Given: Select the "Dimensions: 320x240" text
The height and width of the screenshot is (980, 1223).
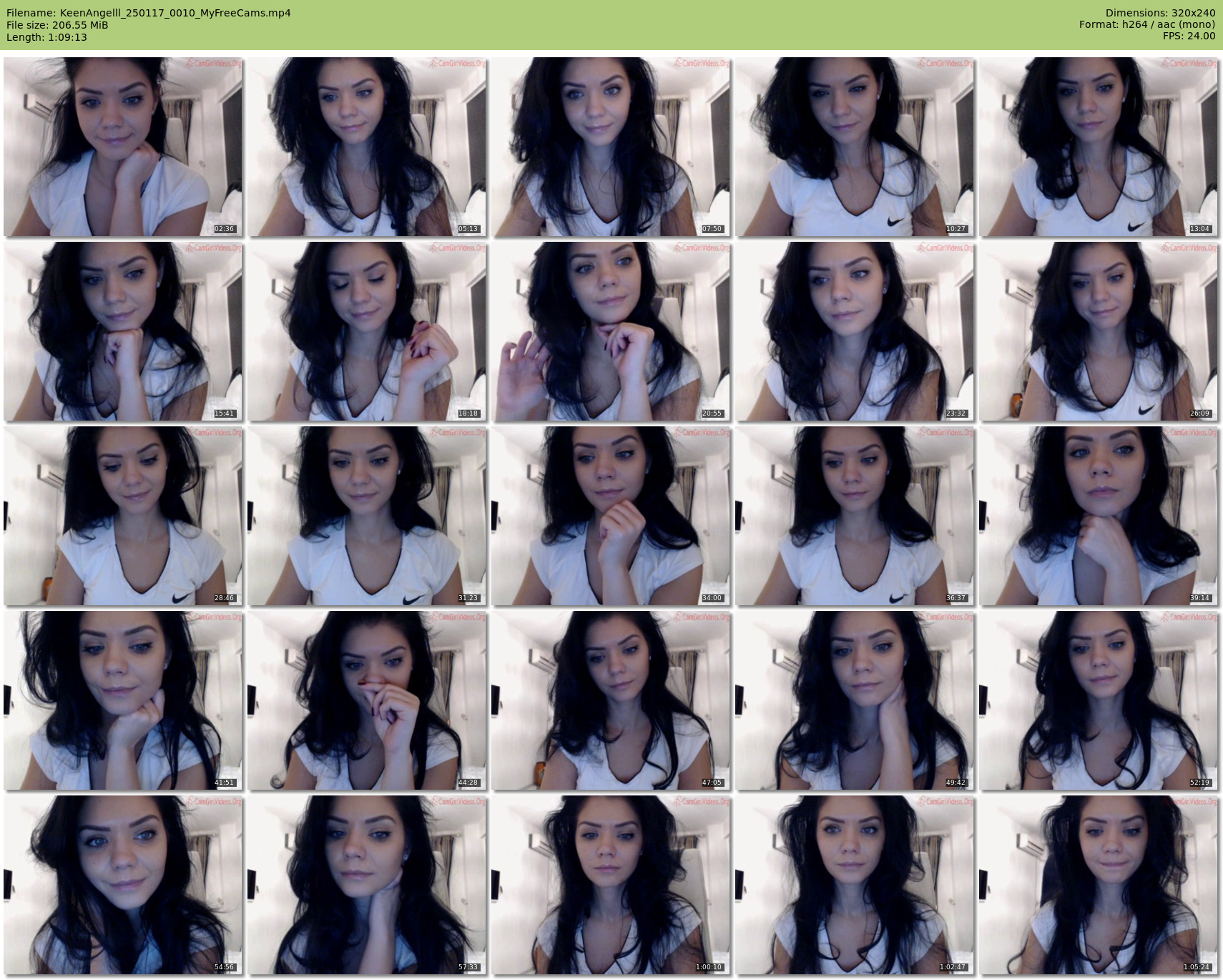Looking at the screenshot, I should pos(1160,13).
